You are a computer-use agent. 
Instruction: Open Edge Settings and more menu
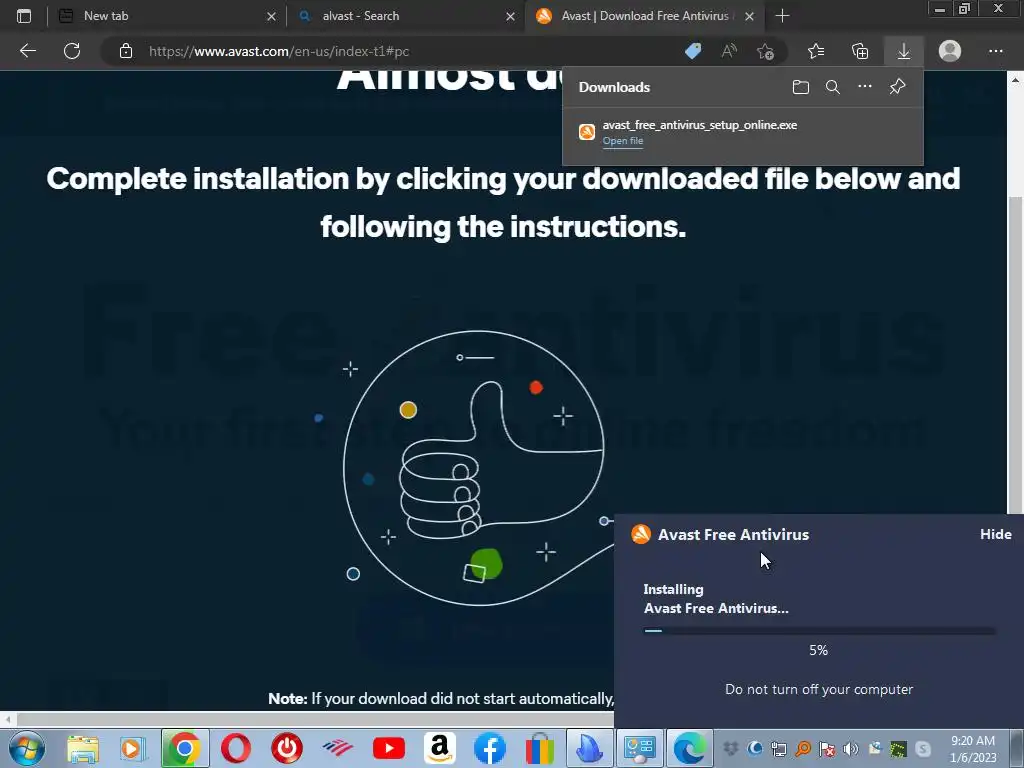[995, 51]
